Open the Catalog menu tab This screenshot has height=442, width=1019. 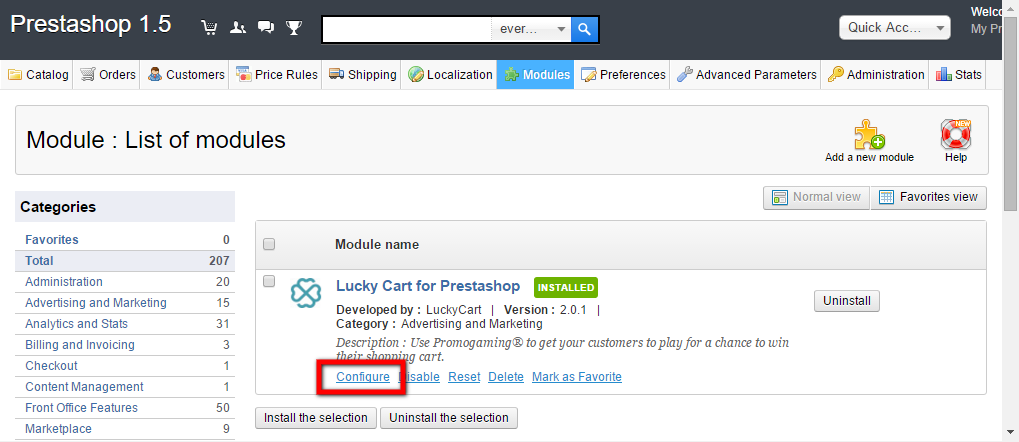pos(39,75)
